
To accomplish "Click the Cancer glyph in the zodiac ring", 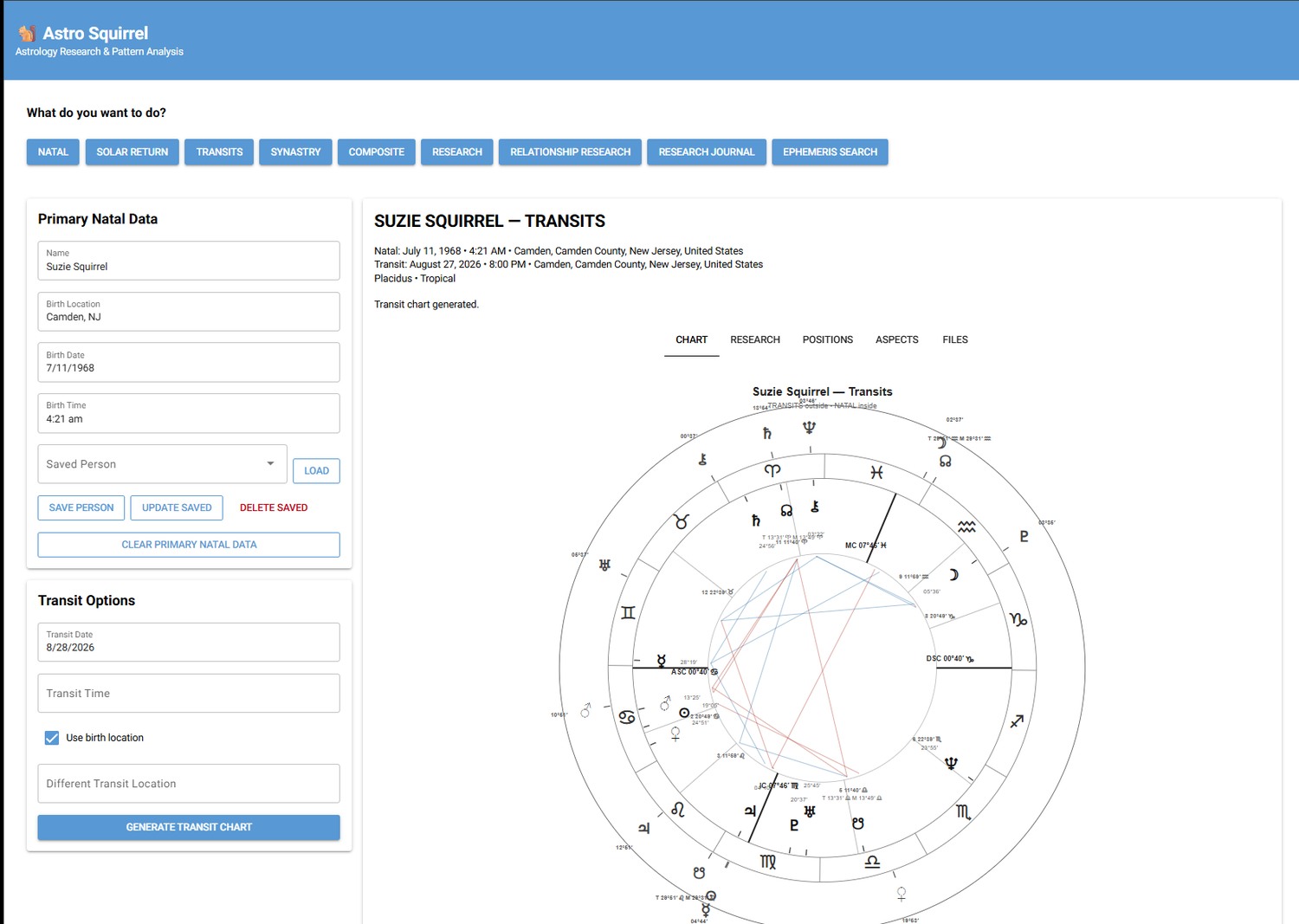I will [627, 717].
